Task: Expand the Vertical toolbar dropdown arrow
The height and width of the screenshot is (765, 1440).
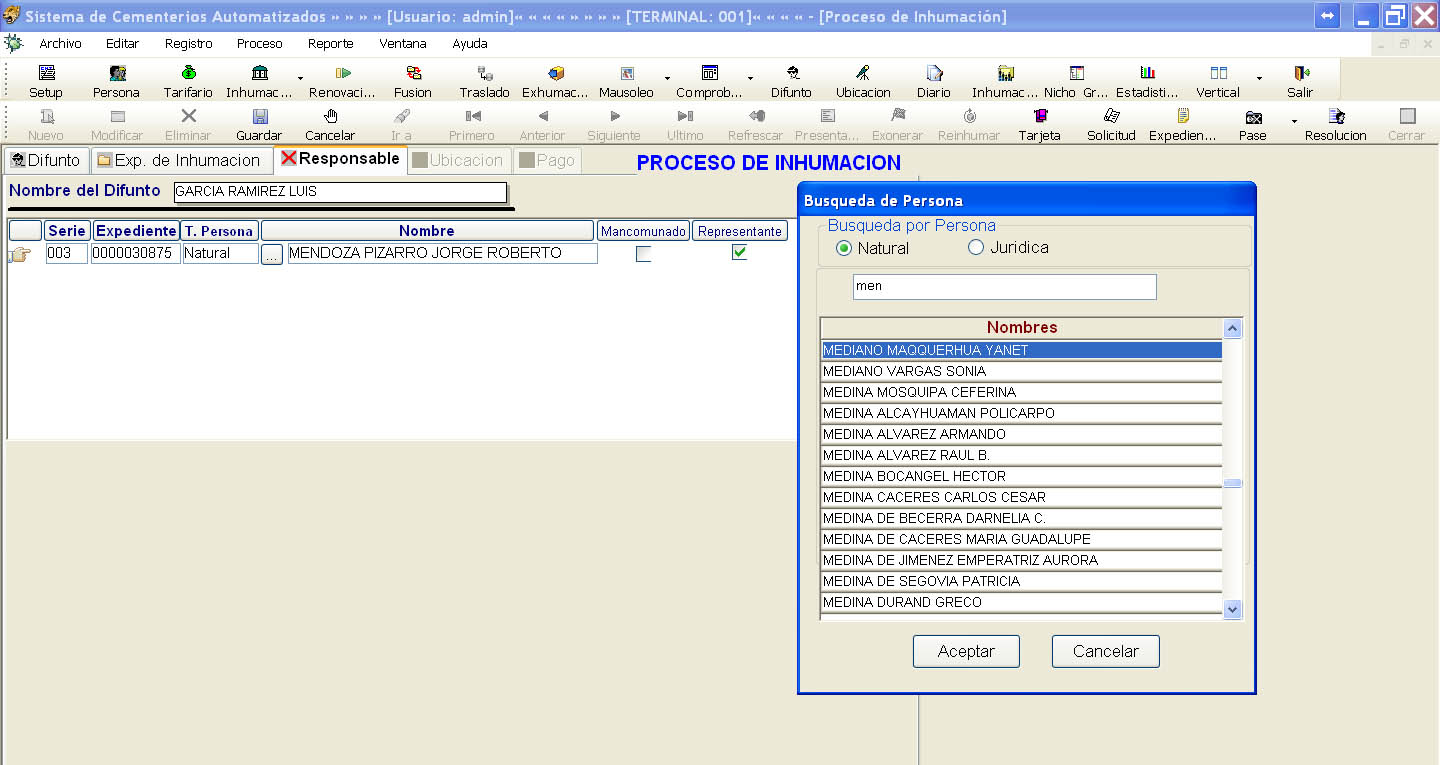Action: (x=1259, y=79)
